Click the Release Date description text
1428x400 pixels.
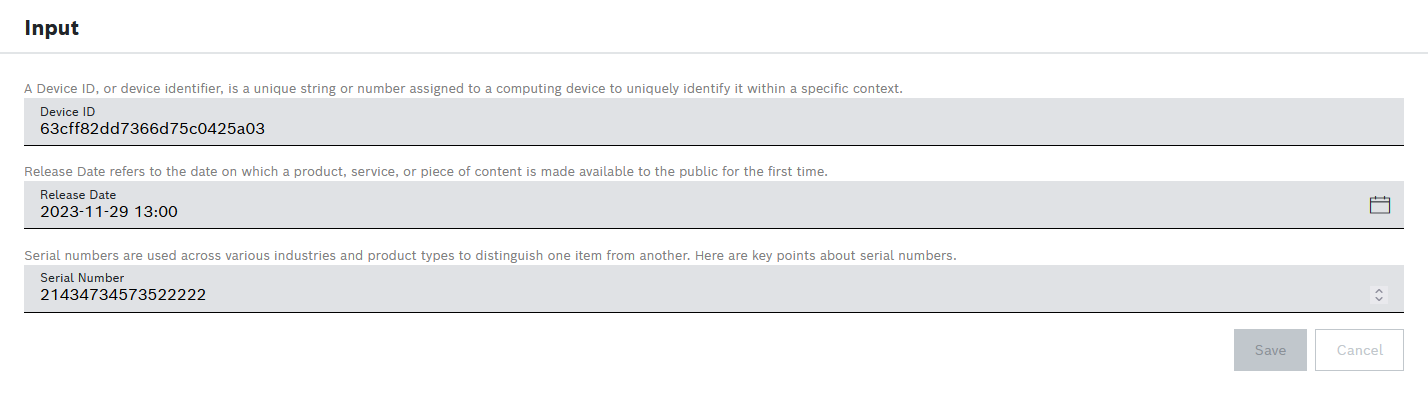[425, 171]
